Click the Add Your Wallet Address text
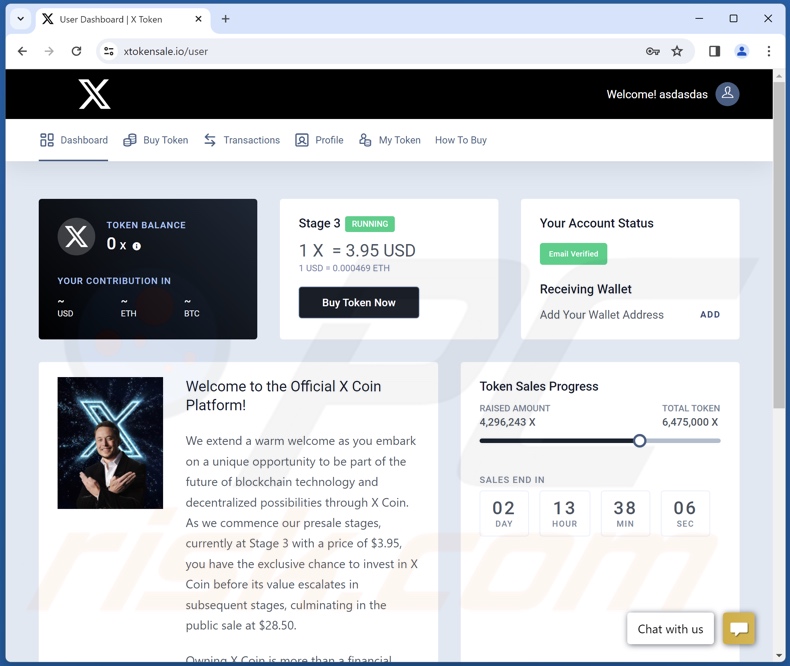 [x=602, y=314]
